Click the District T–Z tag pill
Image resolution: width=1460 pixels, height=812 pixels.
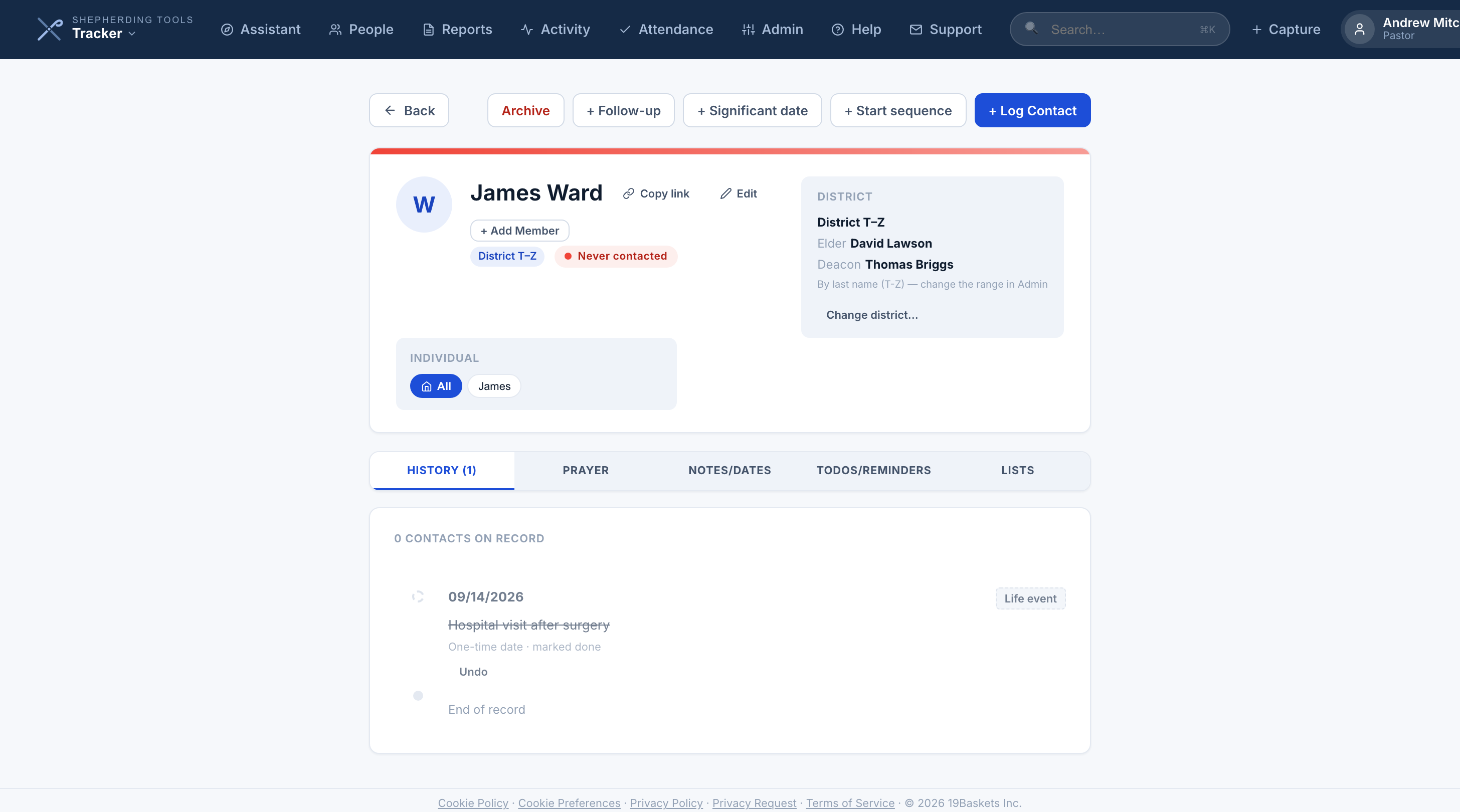click(507, 256)
